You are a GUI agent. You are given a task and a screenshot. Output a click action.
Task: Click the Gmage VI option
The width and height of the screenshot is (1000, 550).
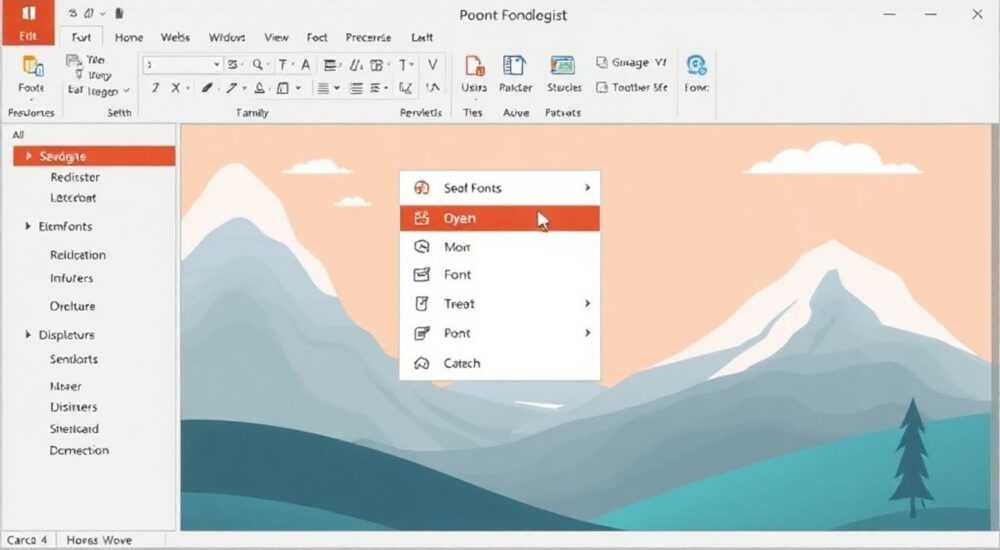pos(631,63)
